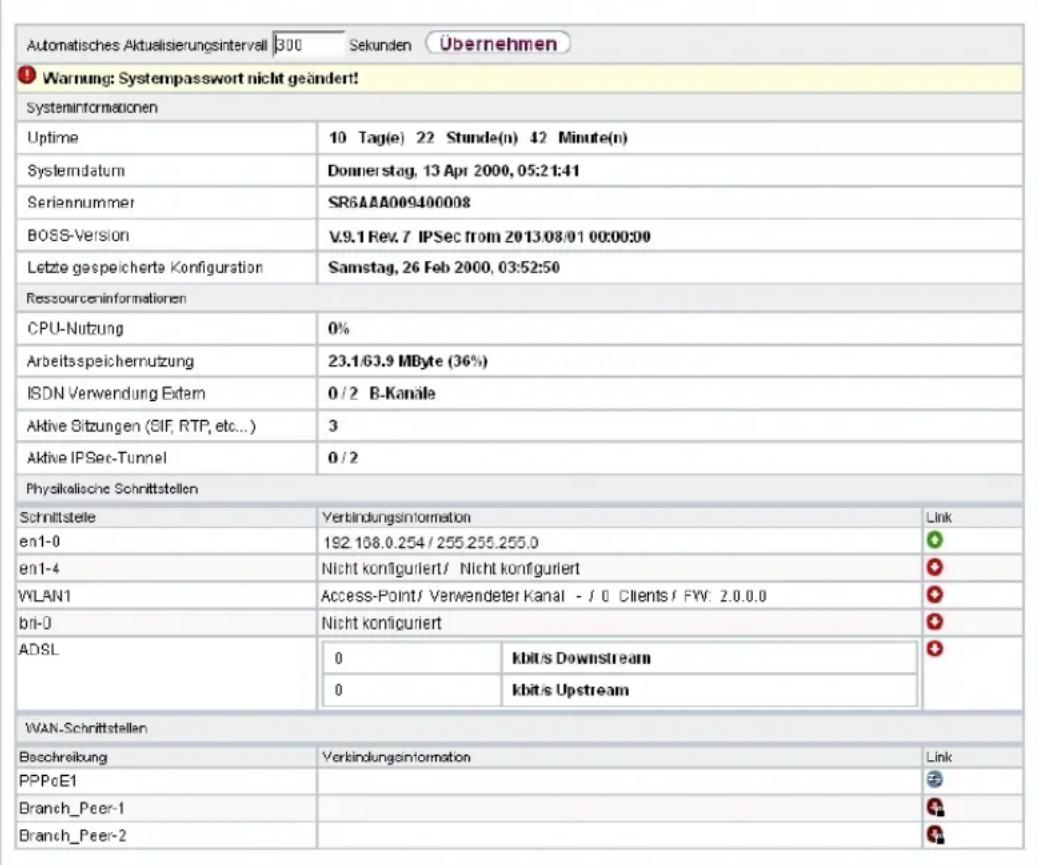Click the 'Schnittstelle' column header
The image size is (1037, 865).
(x=58, y=517)
